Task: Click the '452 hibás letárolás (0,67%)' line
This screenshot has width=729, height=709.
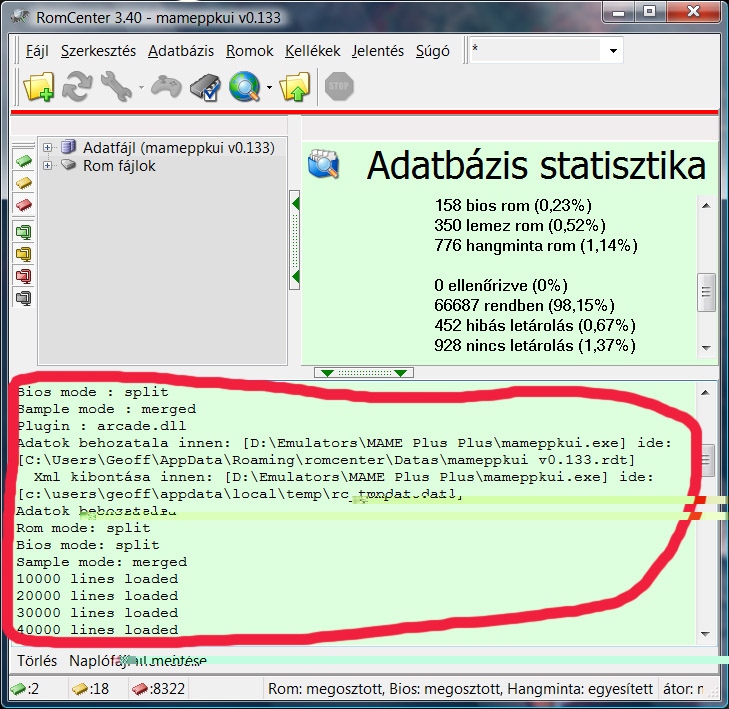Action: pos(535,325)
